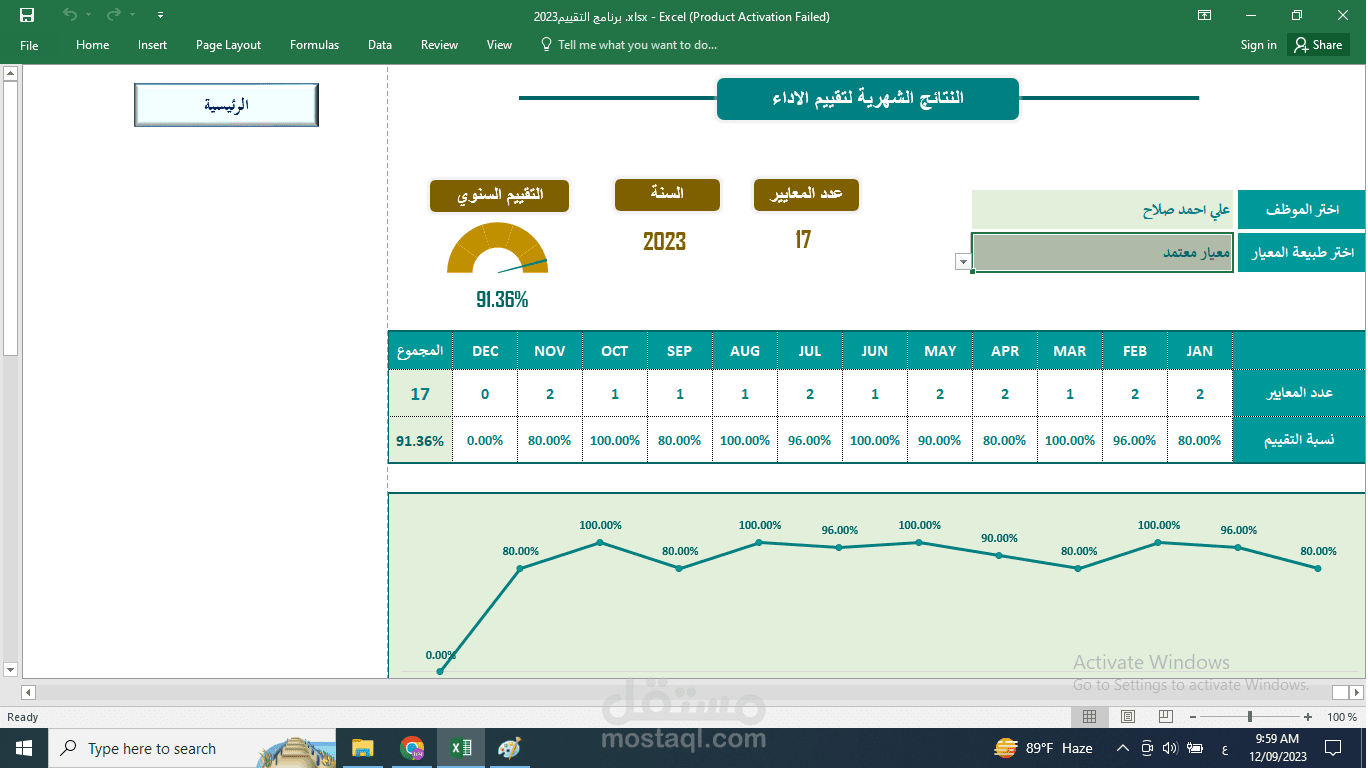The height and width of the screenshot is (768, 1368).
Task: Open the Formulas tab
Action: click(314, 45)
